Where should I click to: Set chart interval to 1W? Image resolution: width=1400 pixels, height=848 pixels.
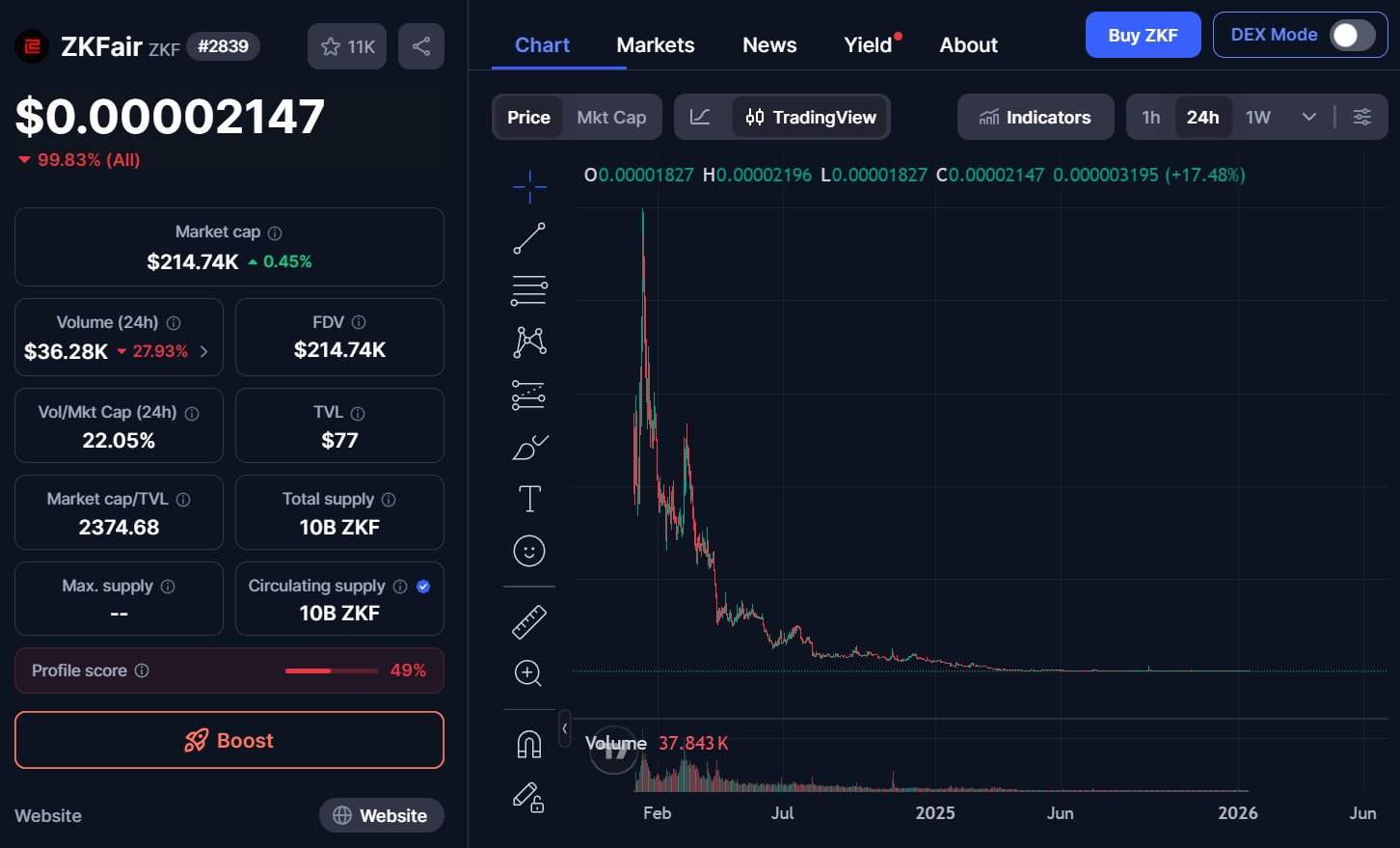click(x=1258, y=117)
